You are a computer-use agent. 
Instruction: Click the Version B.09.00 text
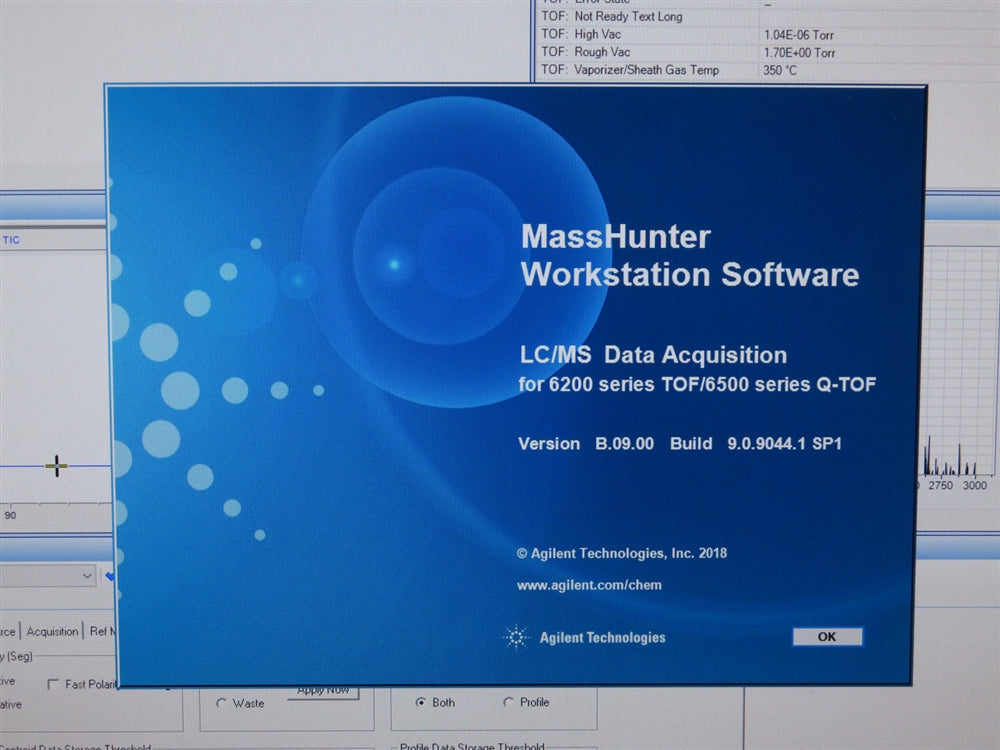pyautogui.click(x=585, y=443)
